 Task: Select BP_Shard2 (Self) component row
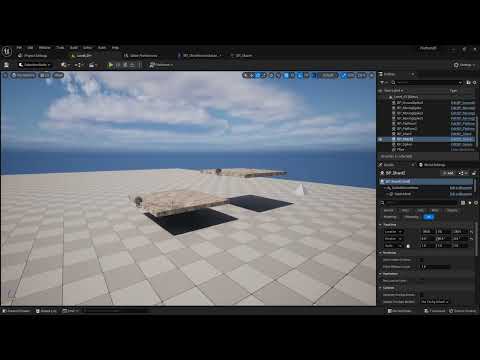coord(427,181)
